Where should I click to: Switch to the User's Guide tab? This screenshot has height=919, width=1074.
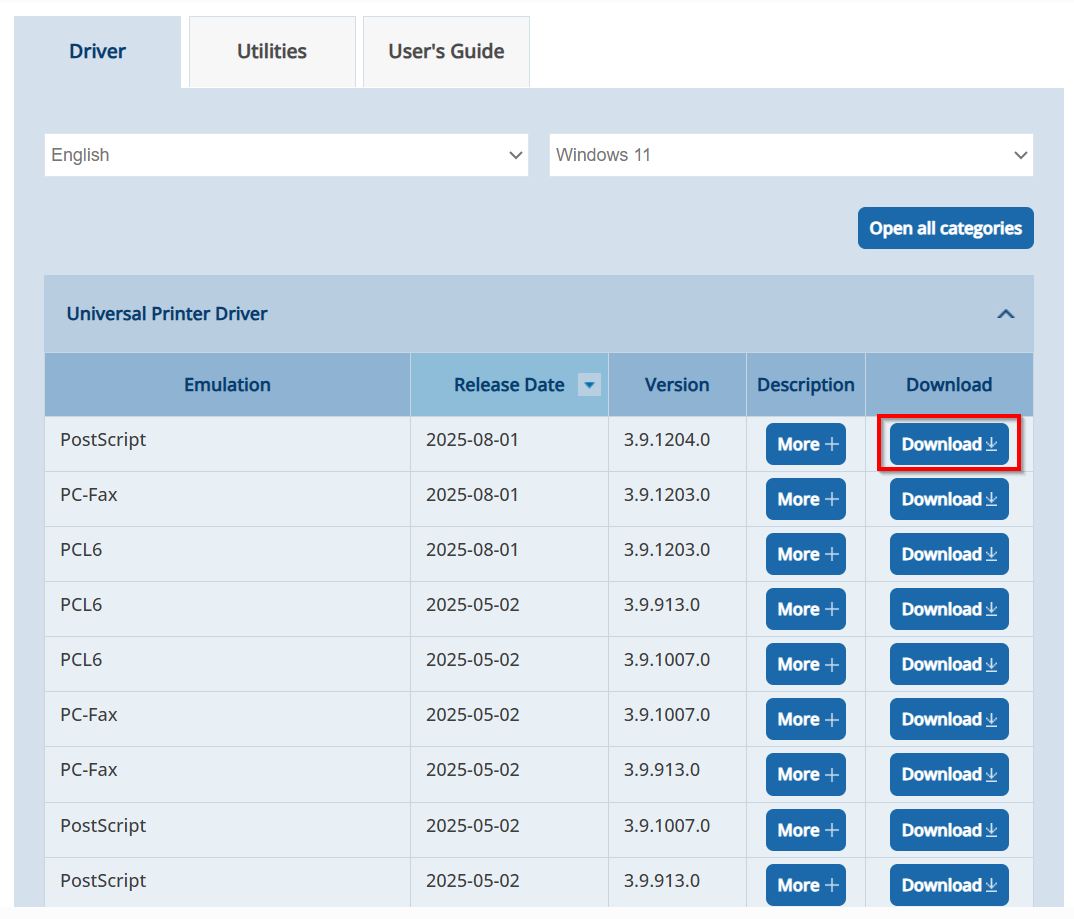point(446,51)
